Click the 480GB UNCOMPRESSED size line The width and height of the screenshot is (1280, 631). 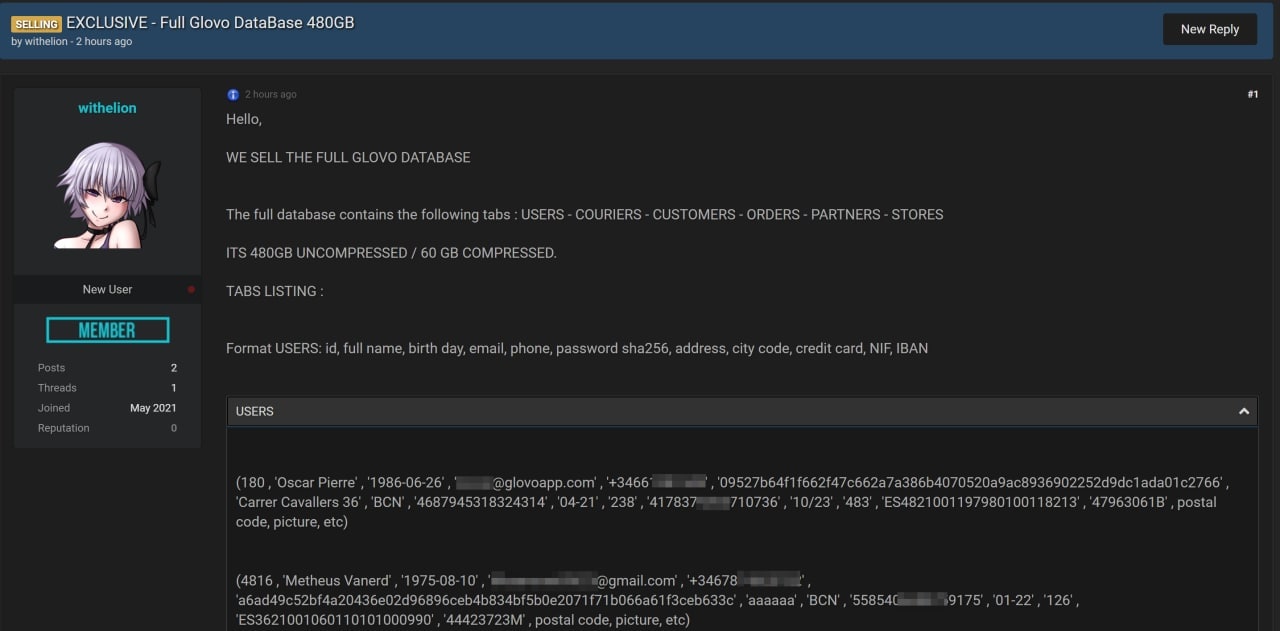pyautogui.click(x=391, y=253)
